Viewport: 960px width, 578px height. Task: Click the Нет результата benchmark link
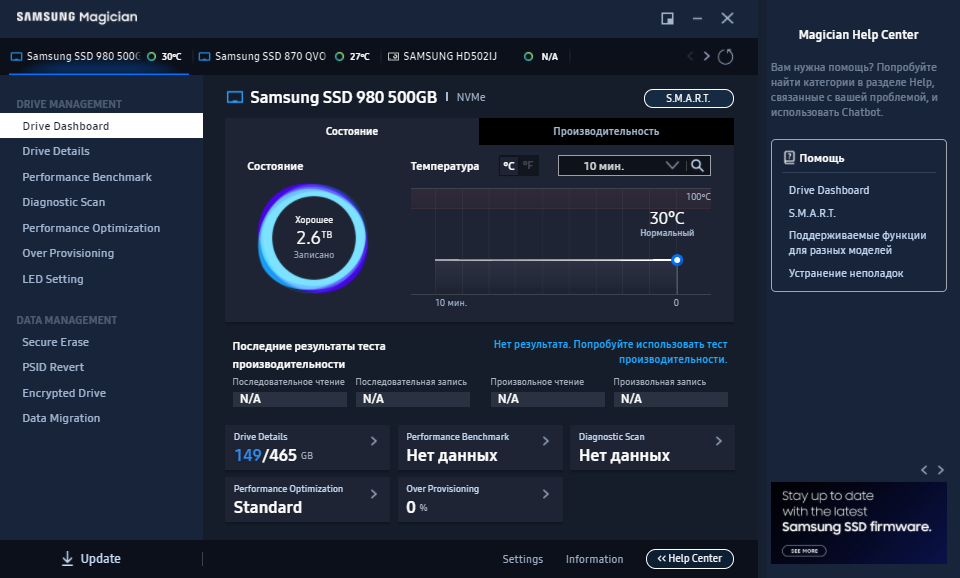coord(610,351)
